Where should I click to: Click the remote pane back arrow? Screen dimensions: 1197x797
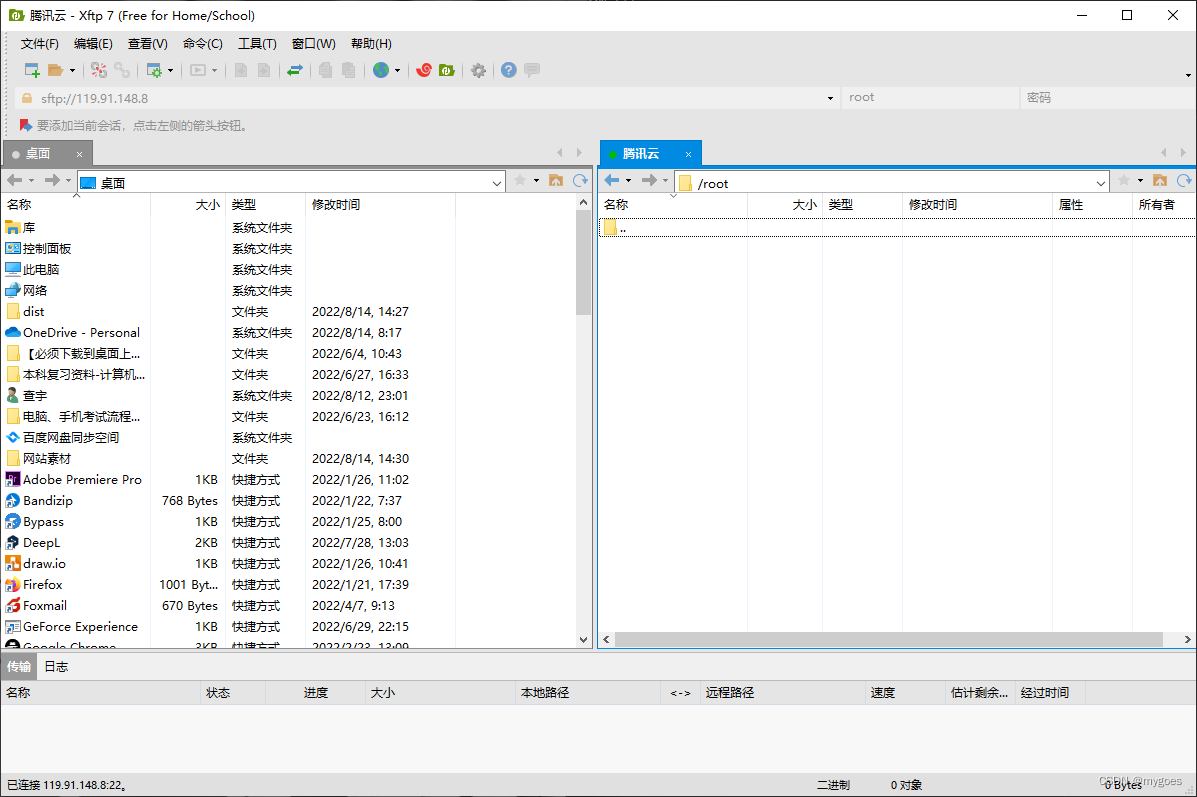coord(612,180)
